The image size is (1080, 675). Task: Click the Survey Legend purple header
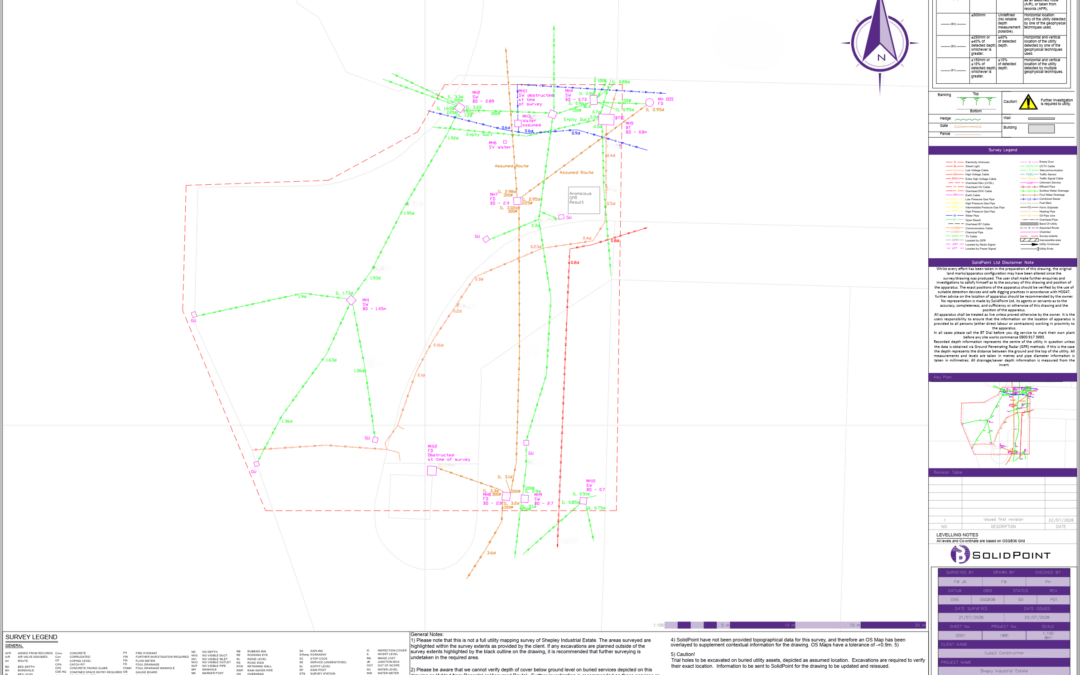click(1003, 150)
